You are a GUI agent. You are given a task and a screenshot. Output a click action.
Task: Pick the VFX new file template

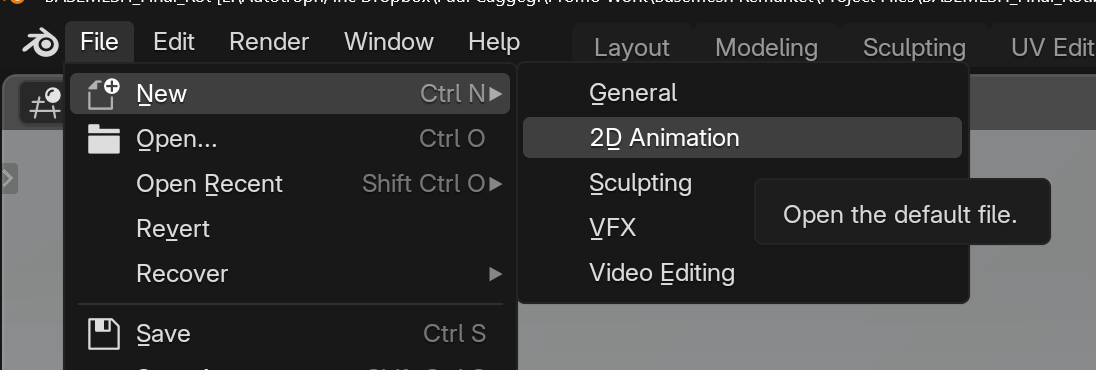pos(612,228)
